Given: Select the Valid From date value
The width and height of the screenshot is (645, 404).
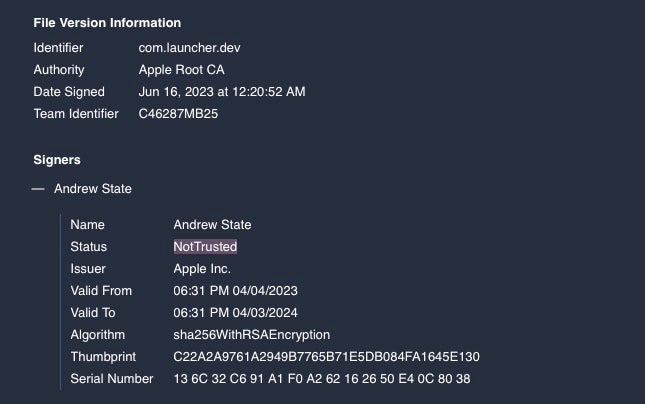Looking at the screenshot, I should click(235, 291).
